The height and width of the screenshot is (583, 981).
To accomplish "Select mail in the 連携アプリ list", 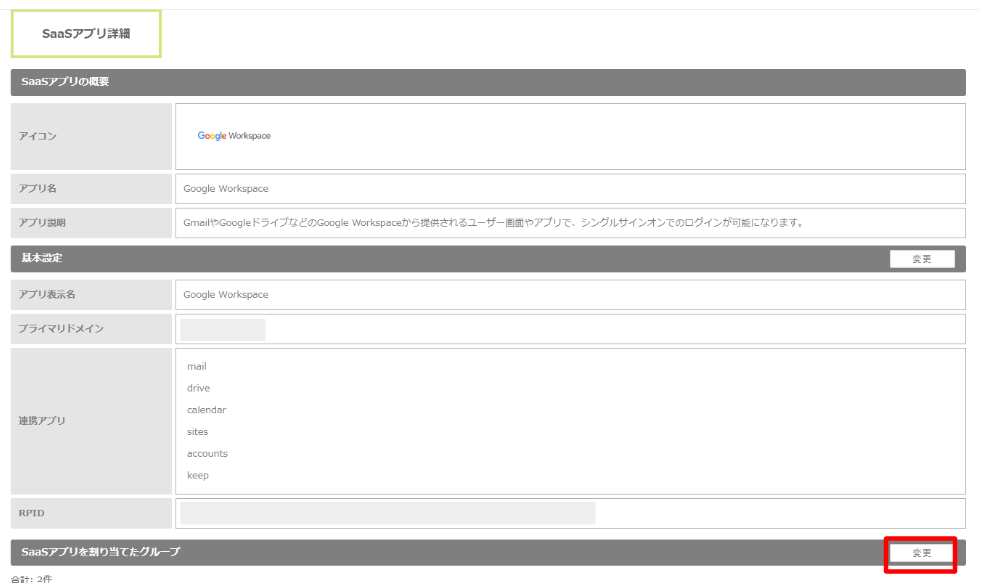I will pyautogui.click(x=196, y=367).
